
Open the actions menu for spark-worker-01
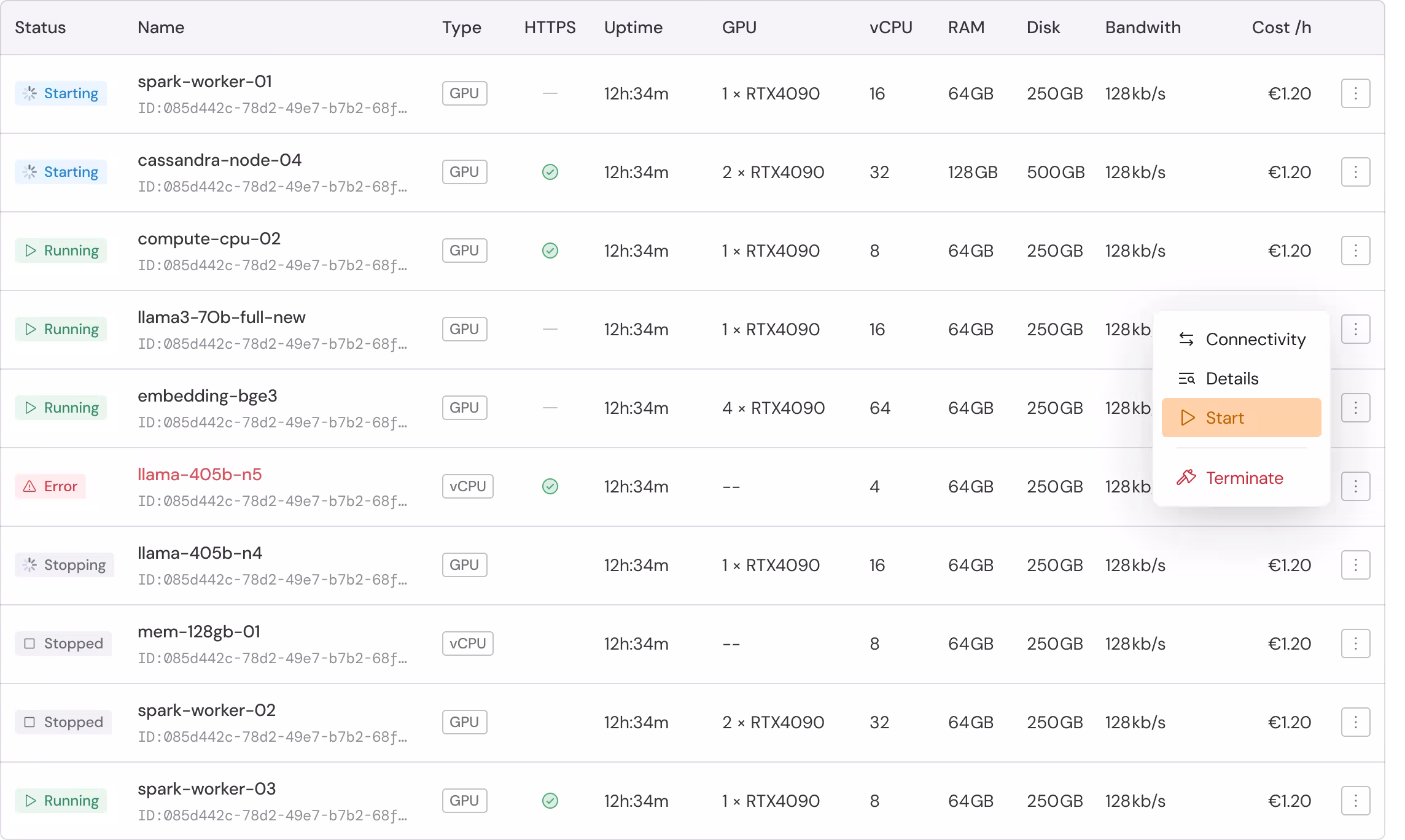click(1355, 93)
